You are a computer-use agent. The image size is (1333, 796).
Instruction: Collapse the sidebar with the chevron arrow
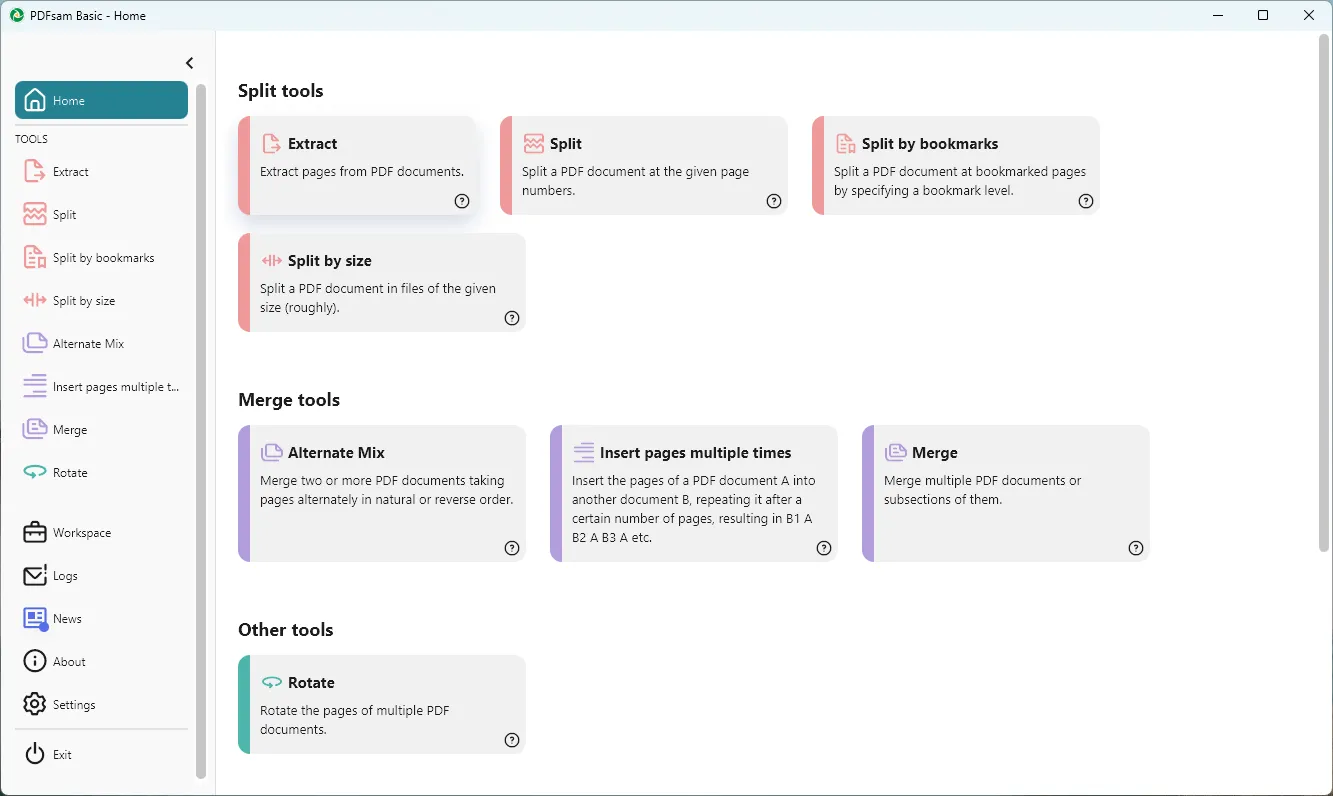click(189, 63)
